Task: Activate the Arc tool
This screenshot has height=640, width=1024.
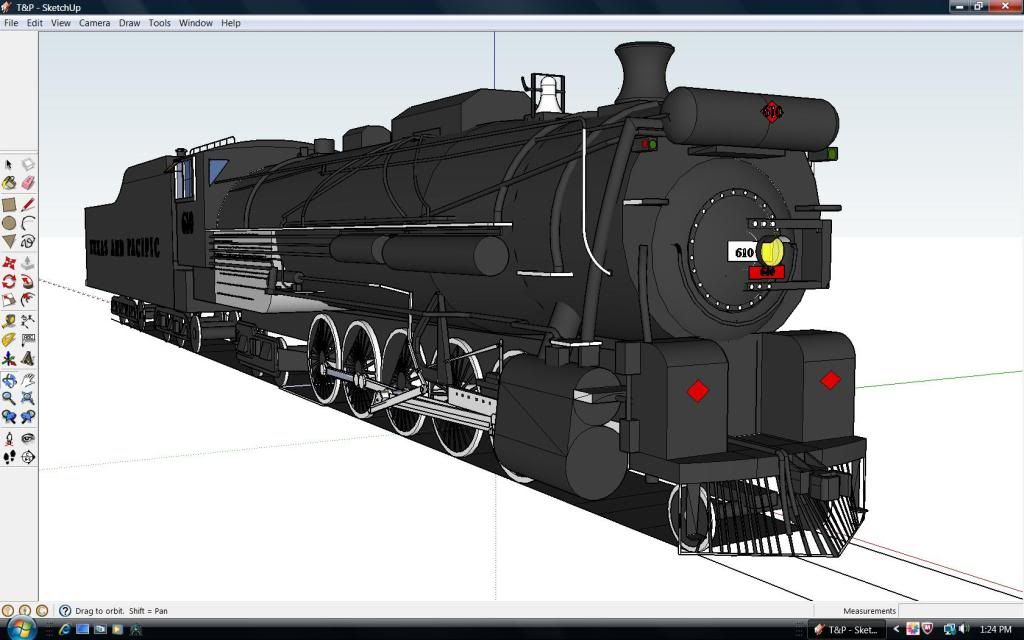Action: pos(27,223)
